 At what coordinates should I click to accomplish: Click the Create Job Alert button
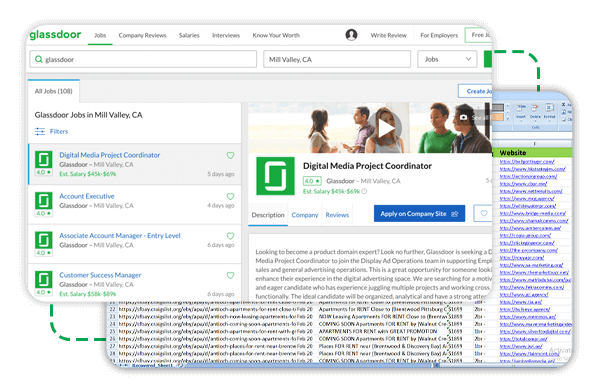pos(475,91)
